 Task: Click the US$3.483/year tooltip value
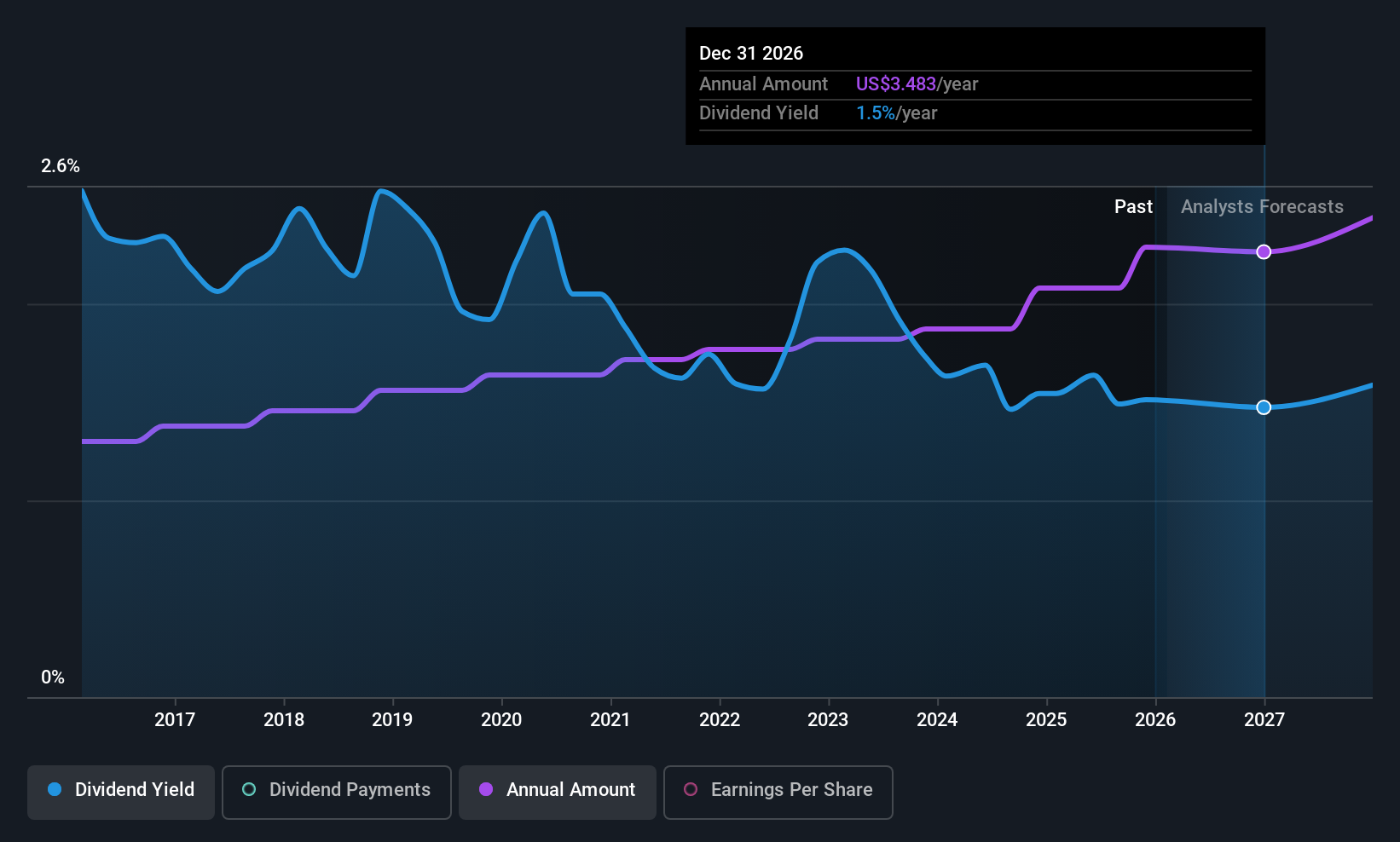tap(917, 84)
